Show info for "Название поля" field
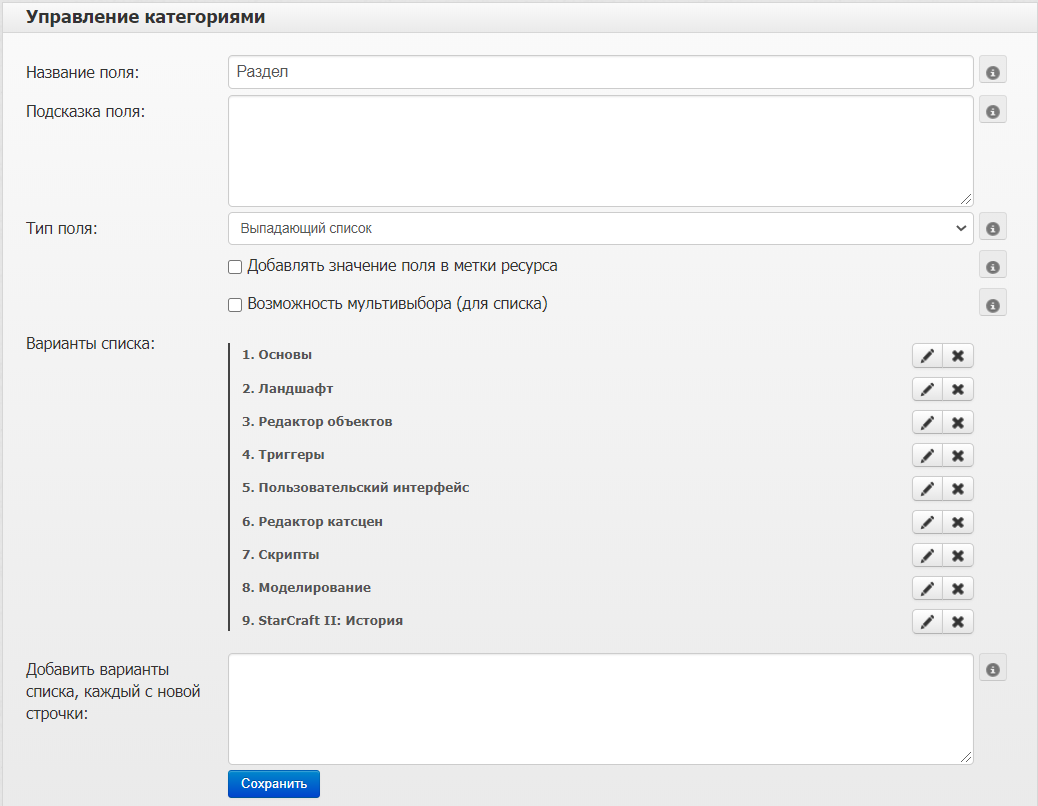 pos(992,72)
